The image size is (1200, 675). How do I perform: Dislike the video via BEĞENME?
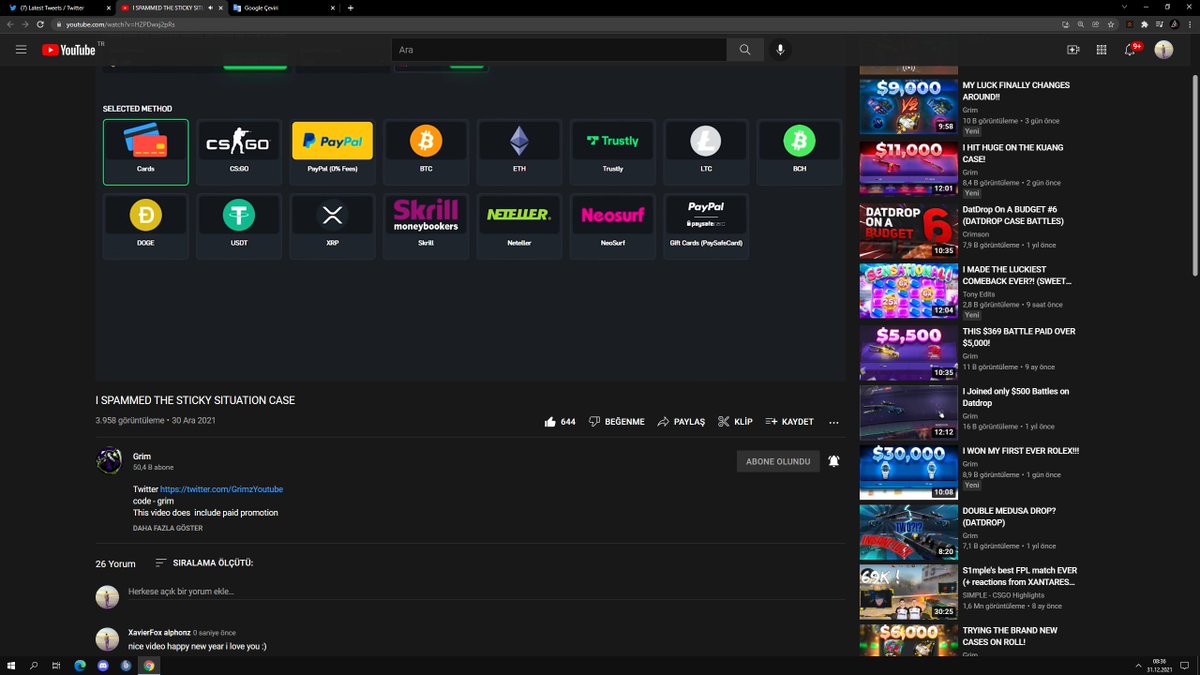(x=616, y=422)
